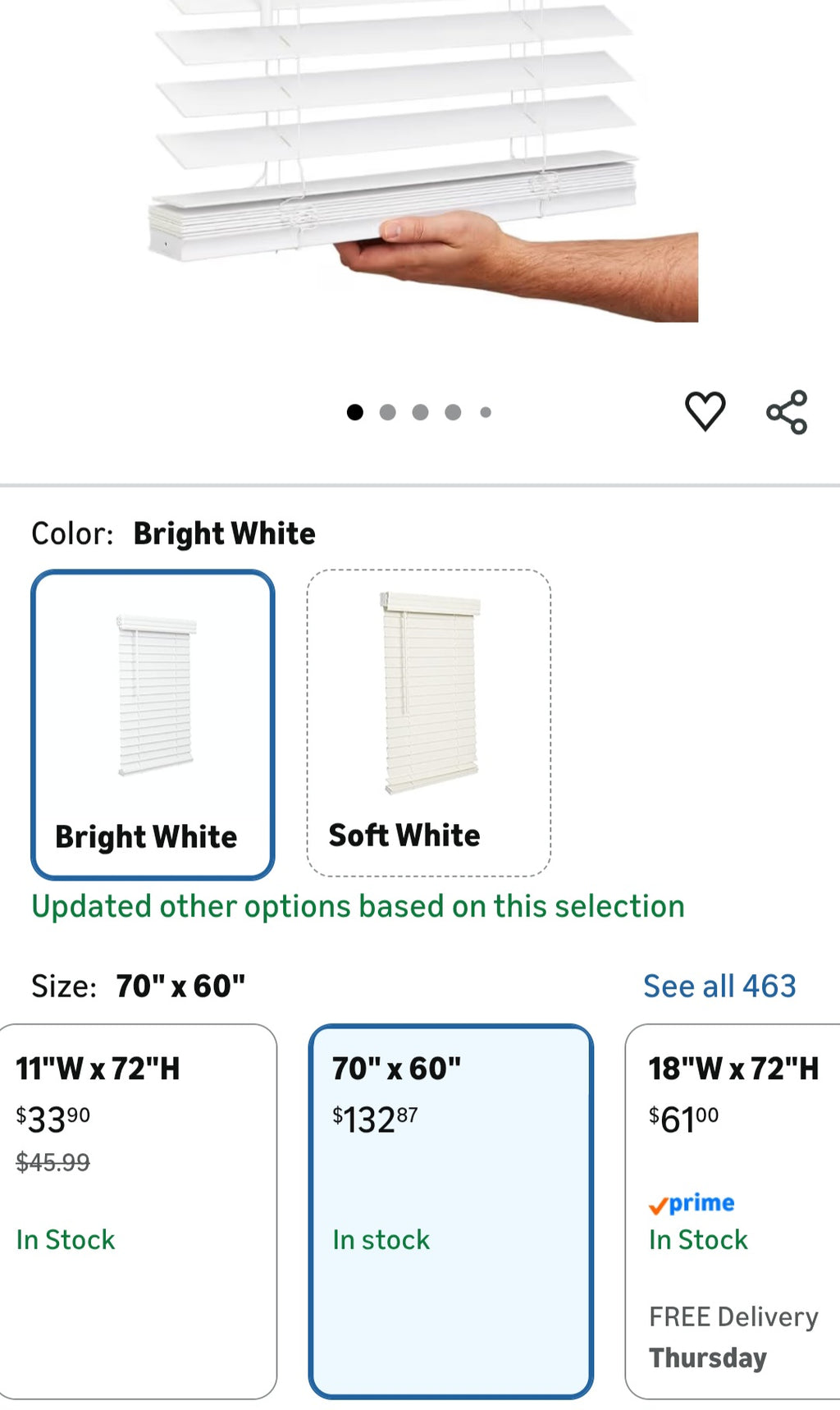Click the In Stock link for 18"W option
Viewport: 840px width, 1410px height.
click(698, 1240)
